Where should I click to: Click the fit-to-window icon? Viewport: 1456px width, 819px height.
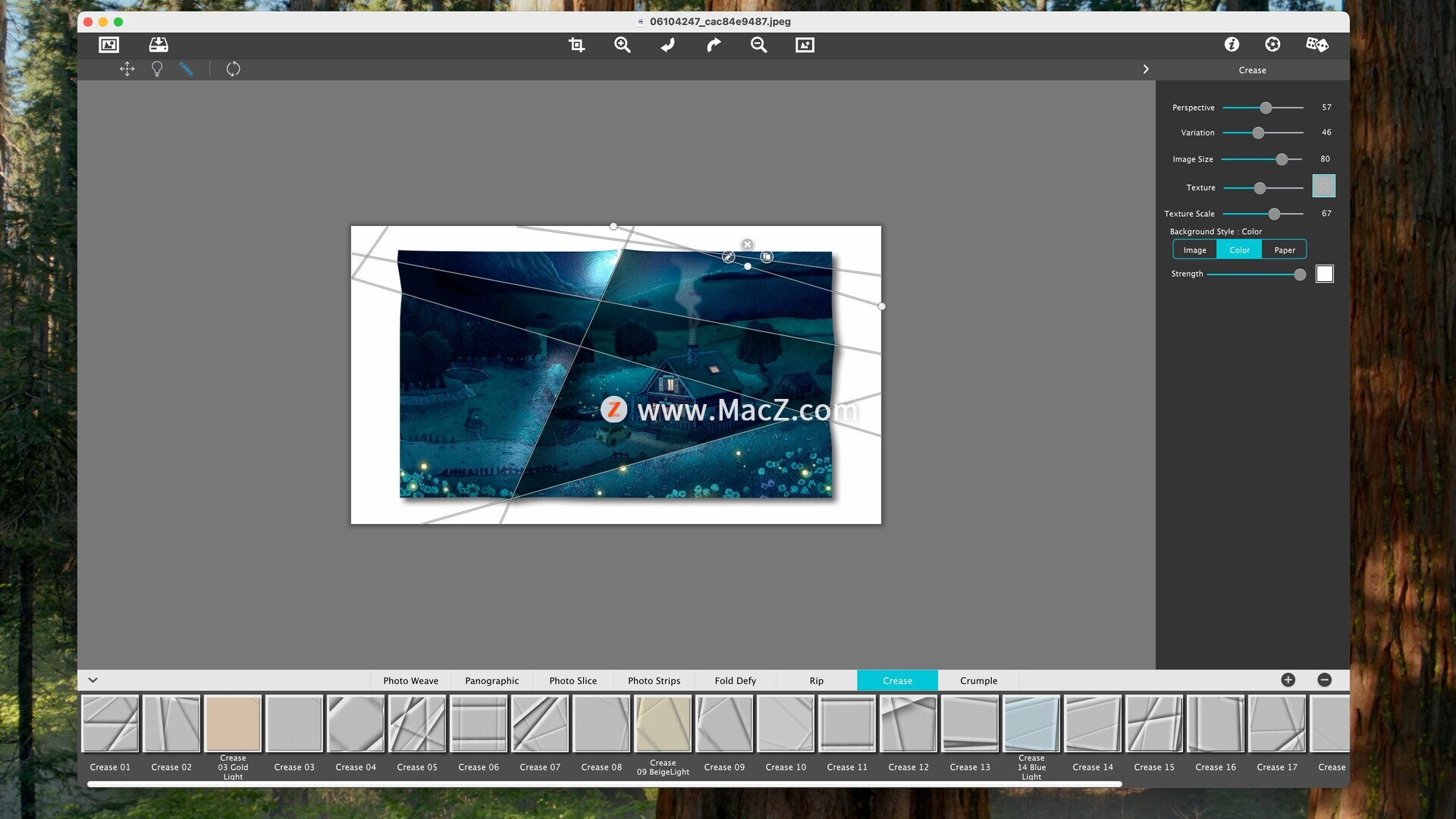click(805, 45)
